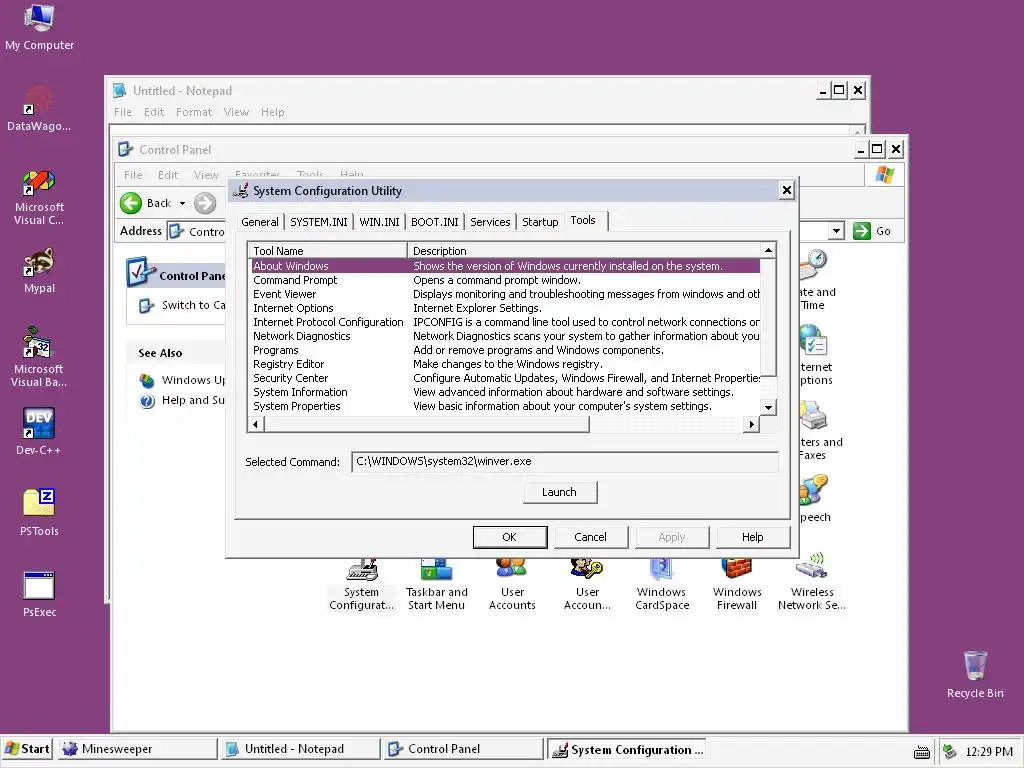This screenshot has height=768, width=1024.
Task: Expand the Address bar dropdown arrow
Action: (836, 231)
